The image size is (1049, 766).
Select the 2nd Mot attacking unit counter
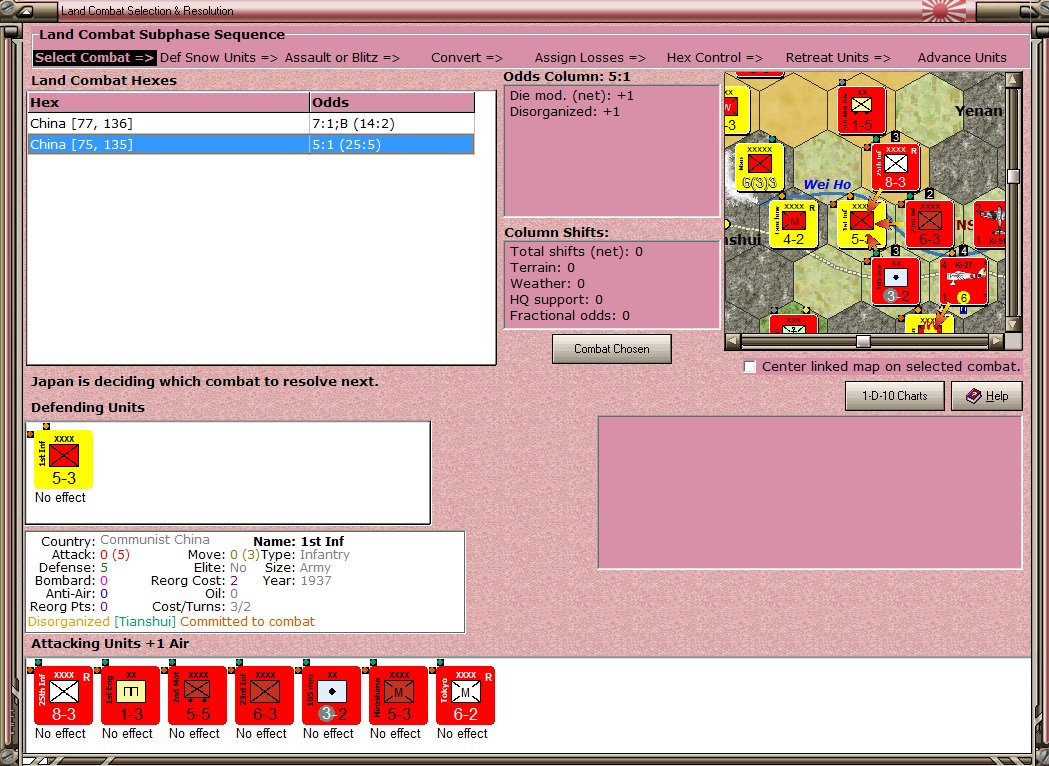(x=197, y=696)
